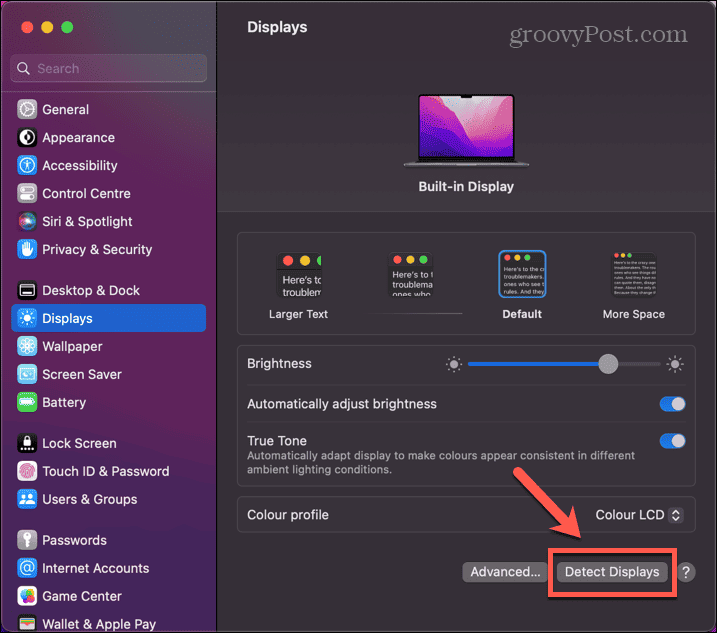This screenshot has width=717, height=633.
Task: Open Control Centre in the sidebar
Action: click(108, 193)
